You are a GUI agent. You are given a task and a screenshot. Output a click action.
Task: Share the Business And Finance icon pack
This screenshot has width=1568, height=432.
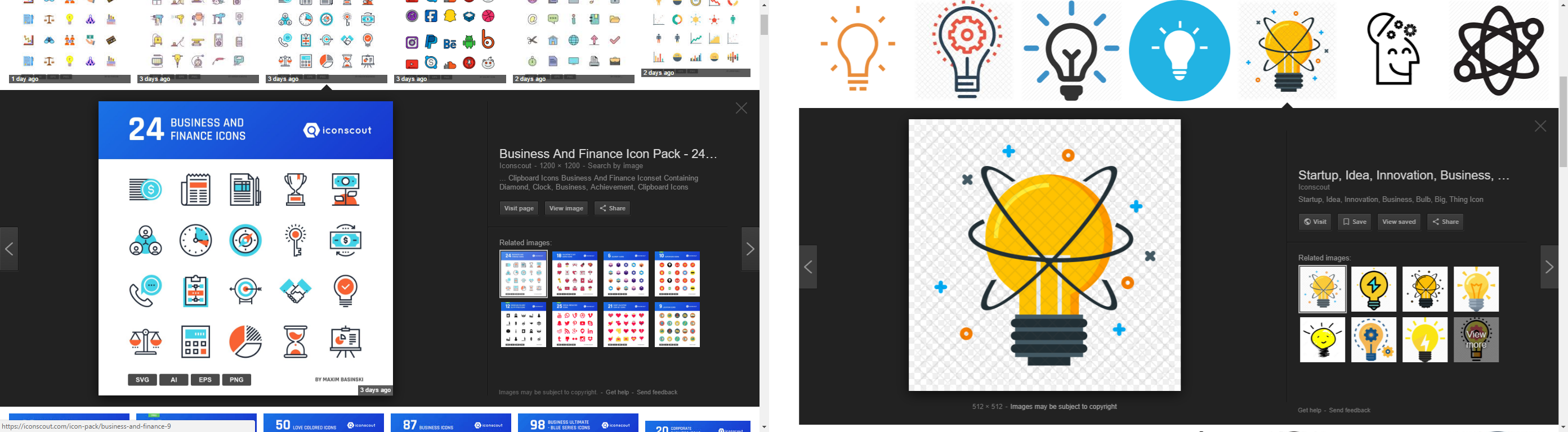tap(613, 208)
